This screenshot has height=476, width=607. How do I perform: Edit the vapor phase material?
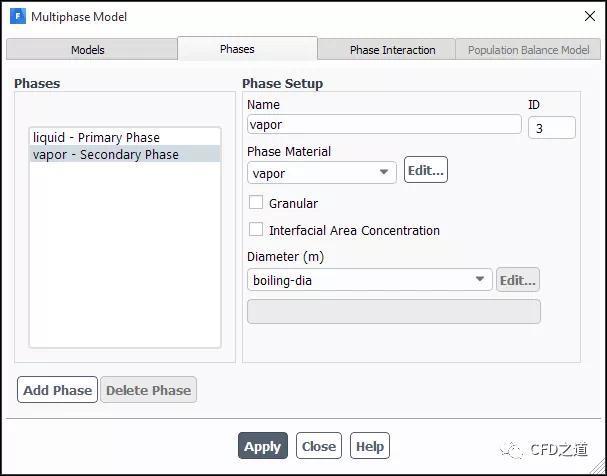point(425,171)
